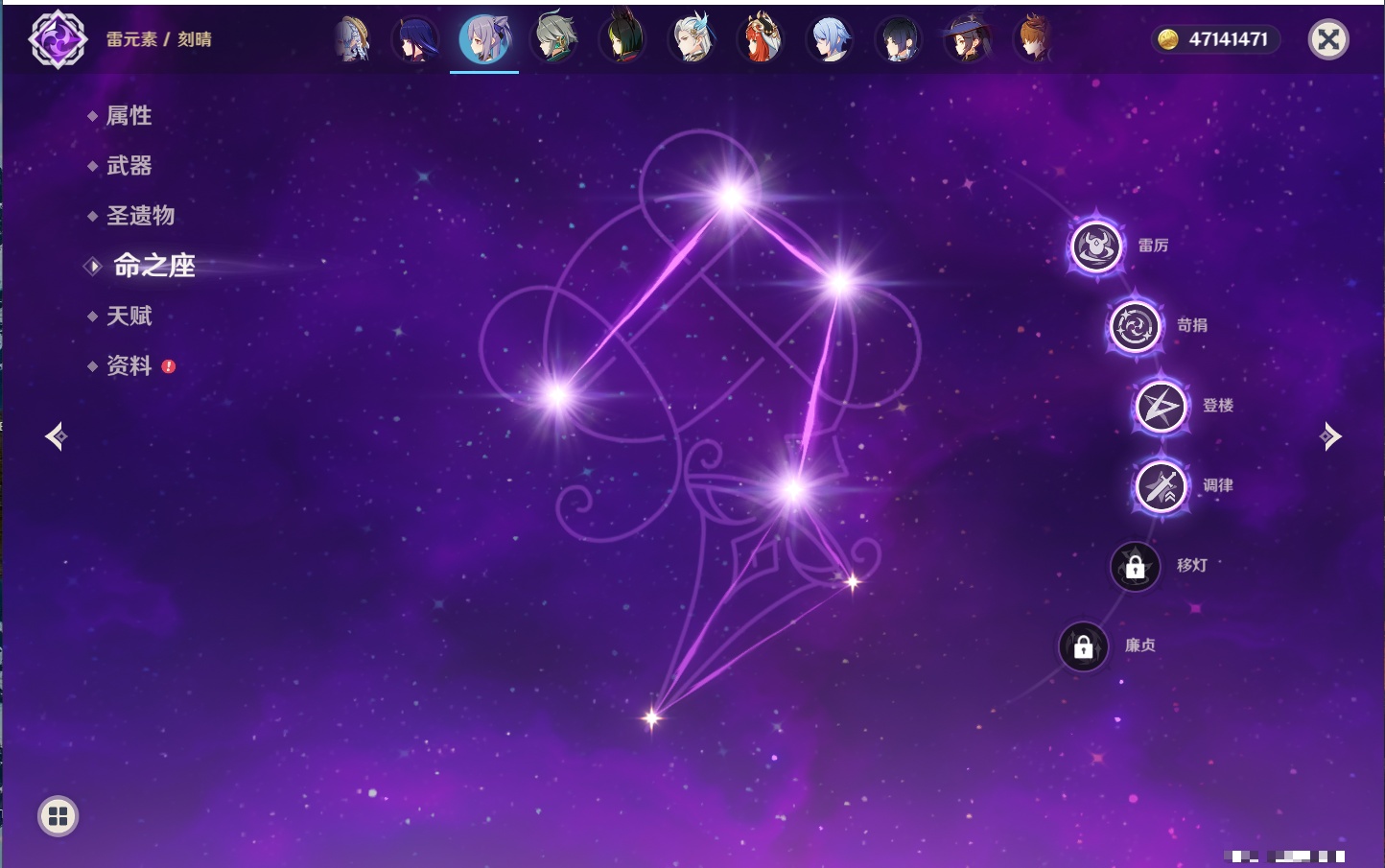The width and height of the screenshot is (1385, 868).
Task: Click the 47141471 Mora balance
Action: (x=1228, y=39)
